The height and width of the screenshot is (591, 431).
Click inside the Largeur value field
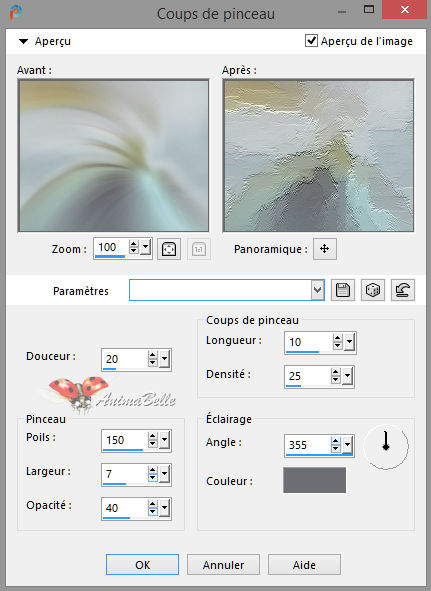pyautogui.click(x=124, y=474)
